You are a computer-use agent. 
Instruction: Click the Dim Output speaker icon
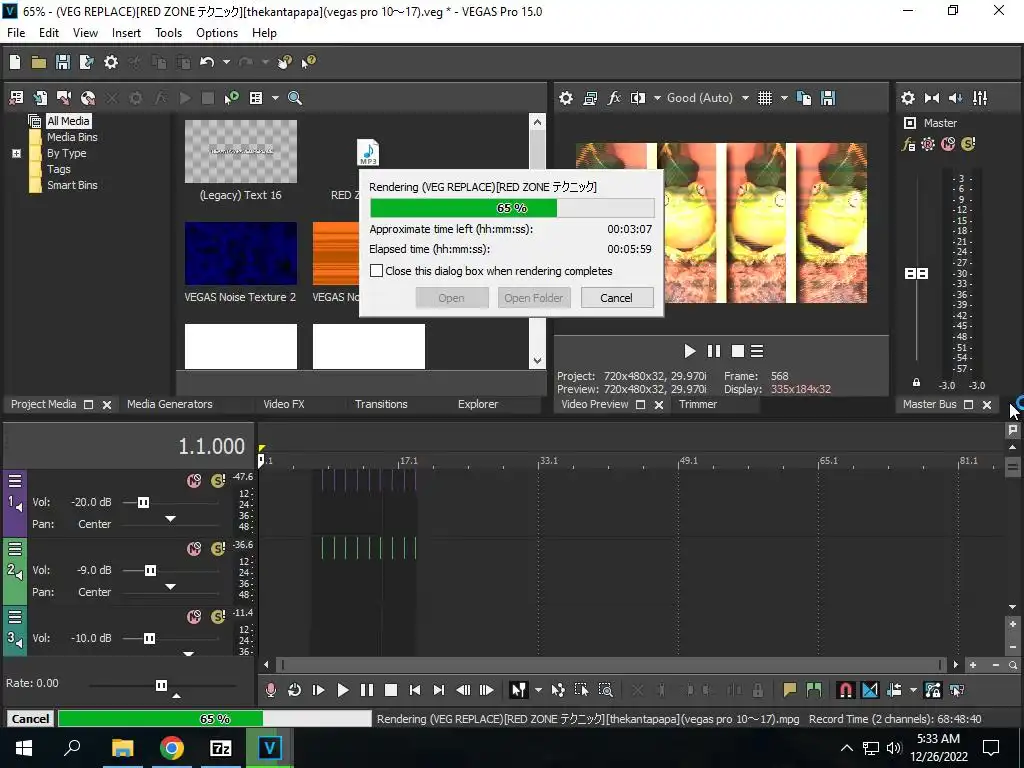click(x=955, y=98)
